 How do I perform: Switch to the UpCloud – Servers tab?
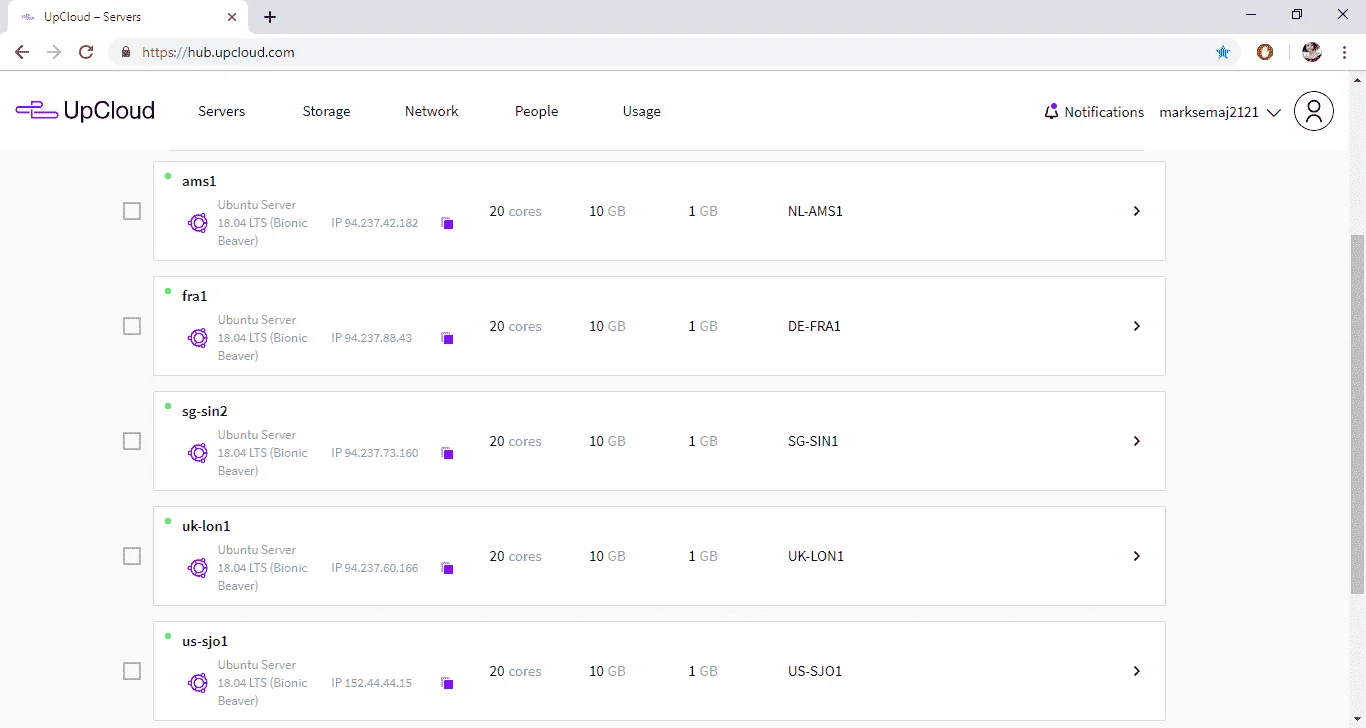coord(126,17)
